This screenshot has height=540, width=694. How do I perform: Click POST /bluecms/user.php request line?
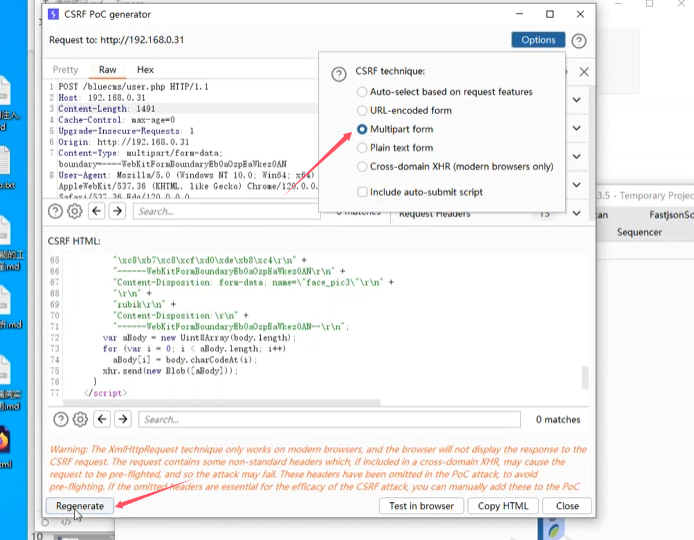tap(133, 87)
